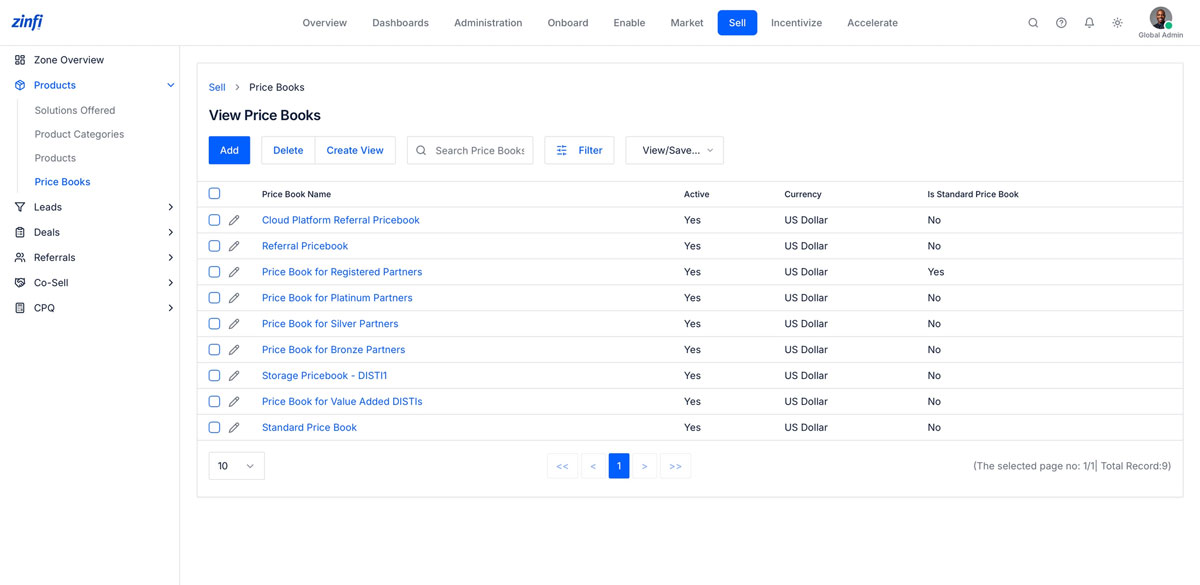Check the Cloud Platform Referral Pricebook checkbox
1200x585 pixels.
[214, 220]
